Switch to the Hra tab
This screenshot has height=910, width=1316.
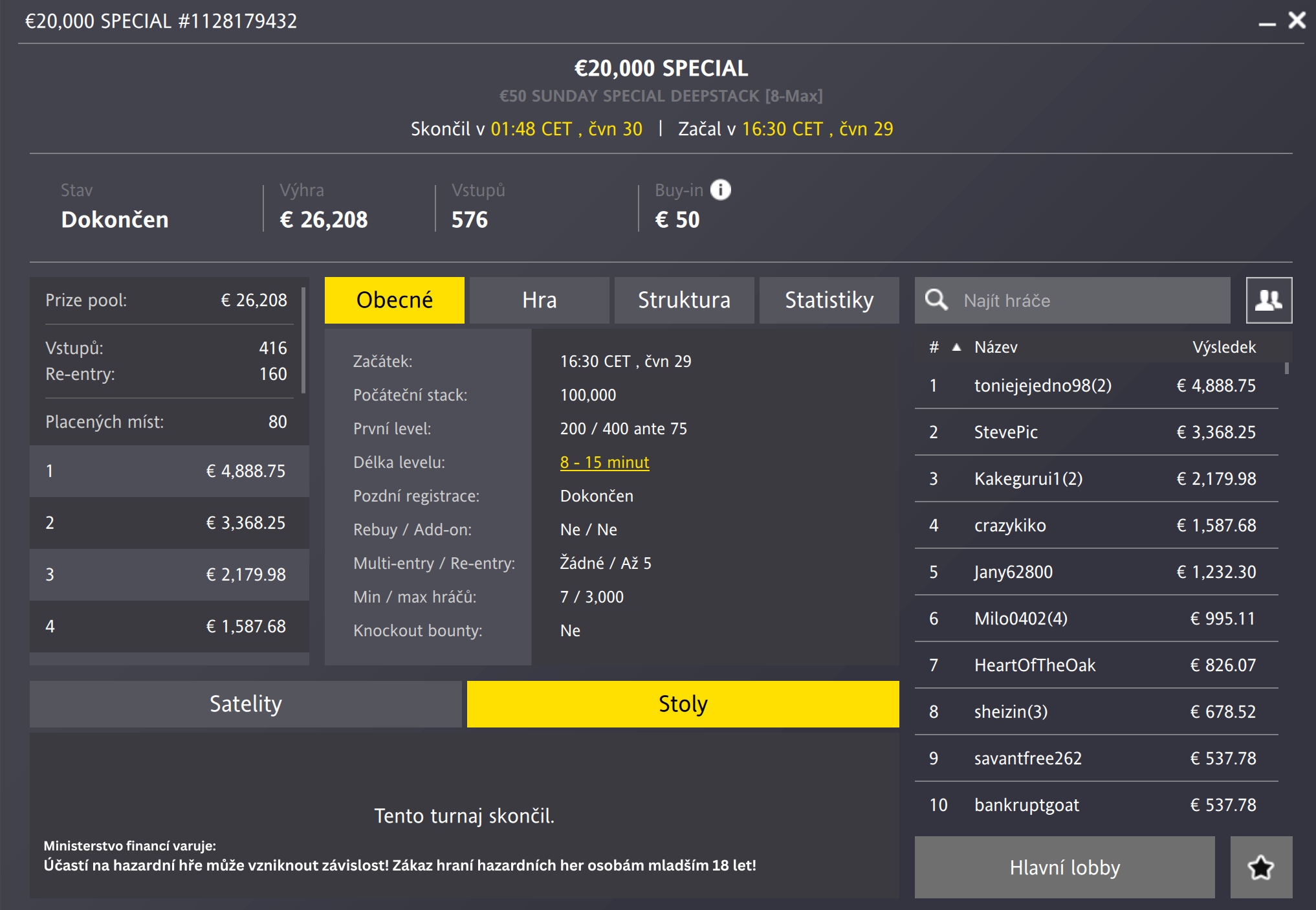point(539,300)
